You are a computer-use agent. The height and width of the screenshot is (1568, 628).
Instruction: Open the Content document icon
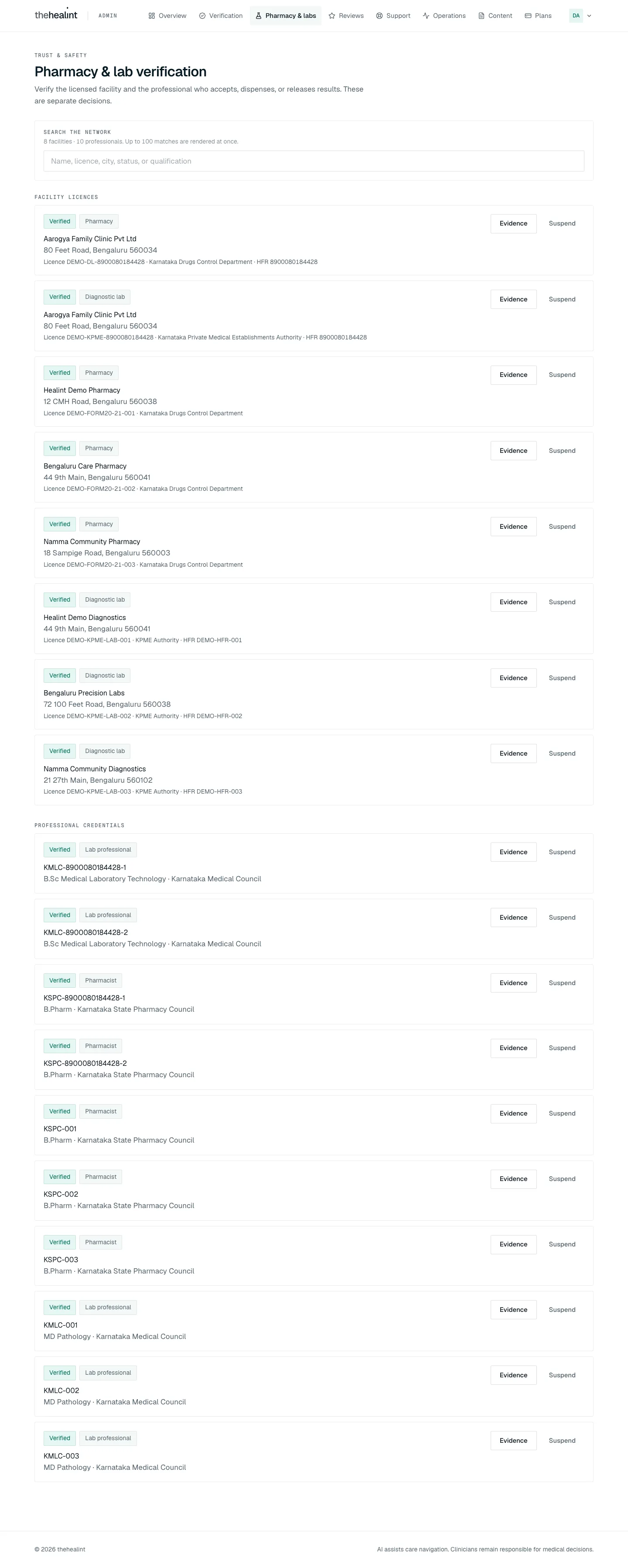[481, 16]
